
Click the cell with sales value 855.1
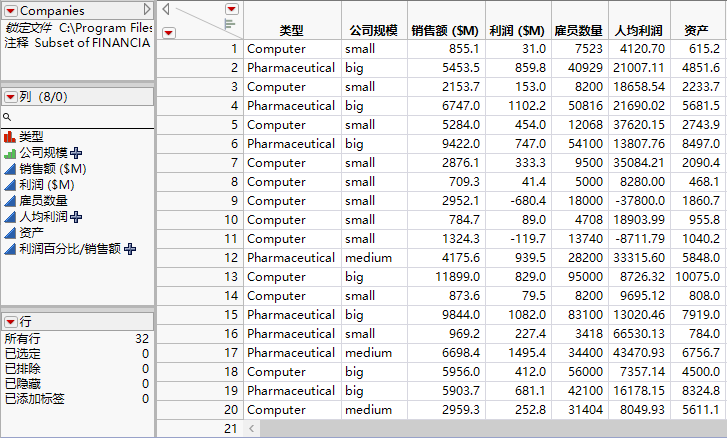point(446,49)
